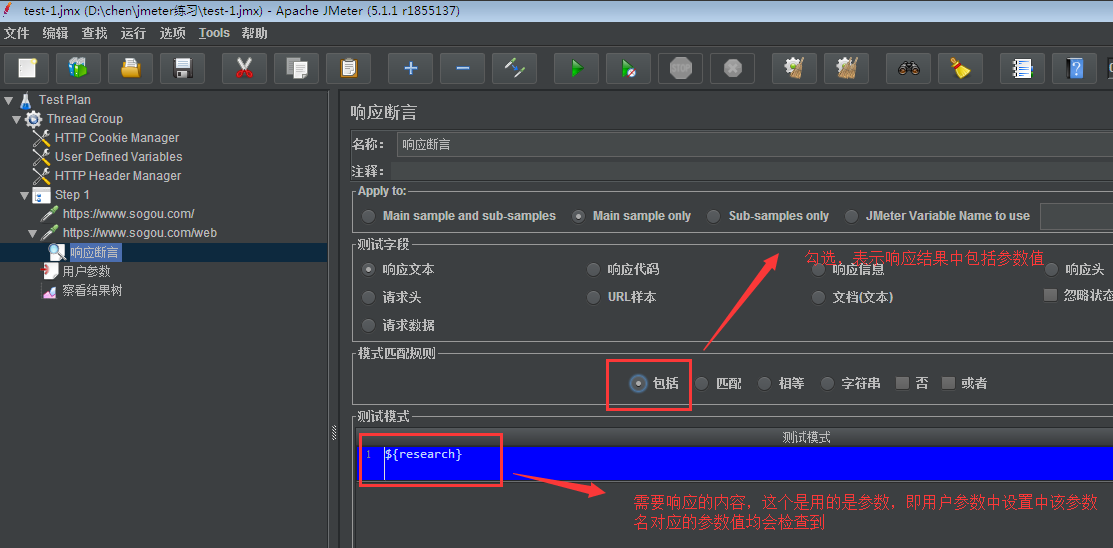This screenshot has height=548, width=1113.
Task: Select 响应断言 in the tree
Action: pos(95,252)
